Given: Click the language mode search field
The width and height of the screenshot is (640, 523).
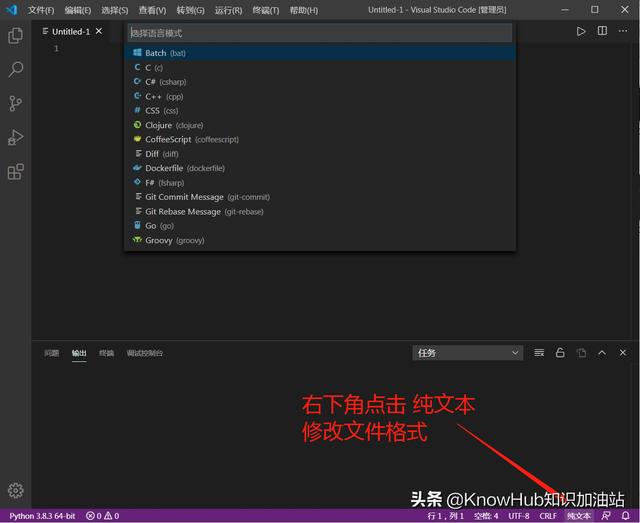Looking at the screenshot, I should 320,33.
